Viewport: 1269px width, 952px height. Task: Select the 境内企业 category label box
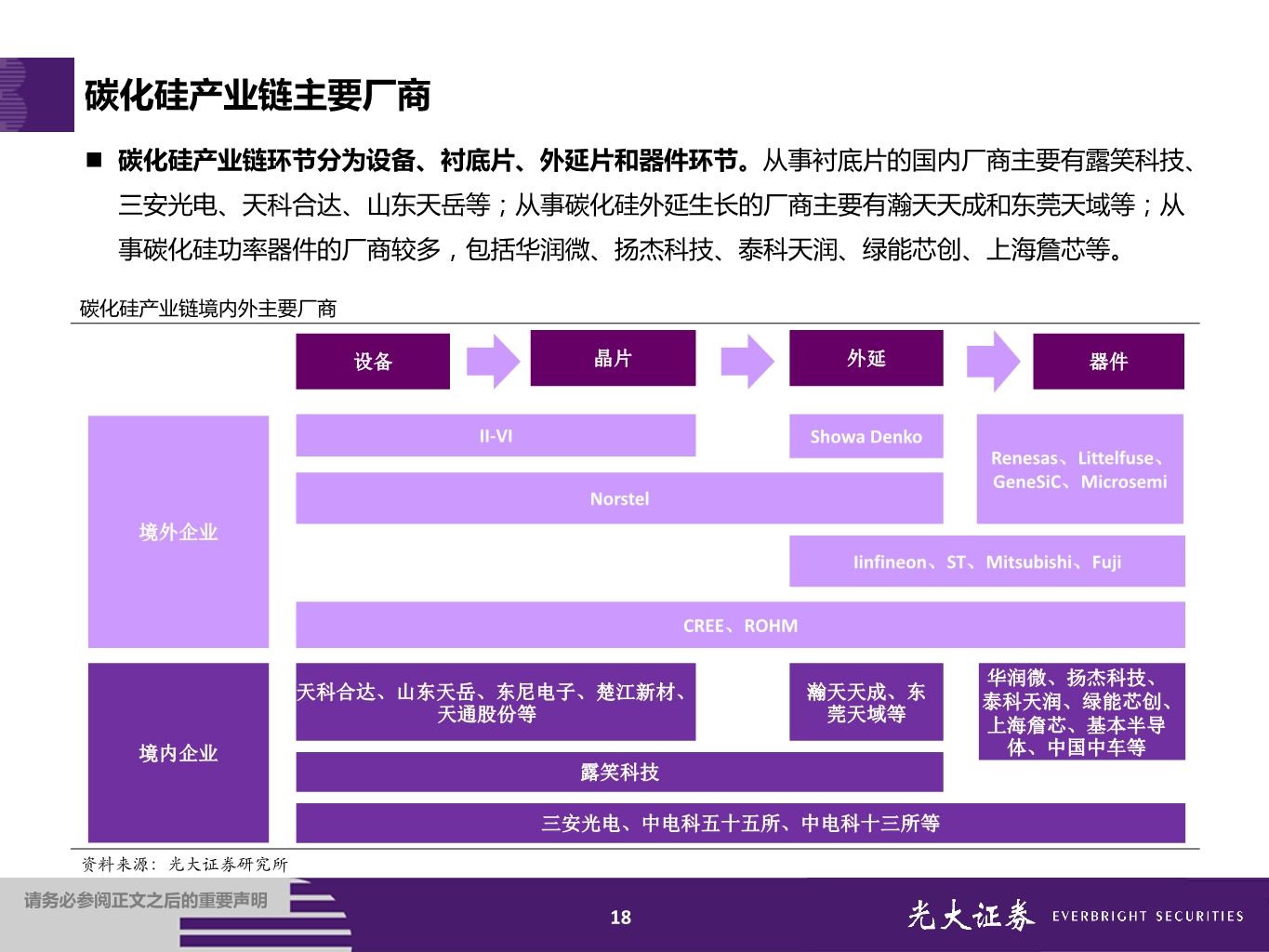click(x=178, y=754)
